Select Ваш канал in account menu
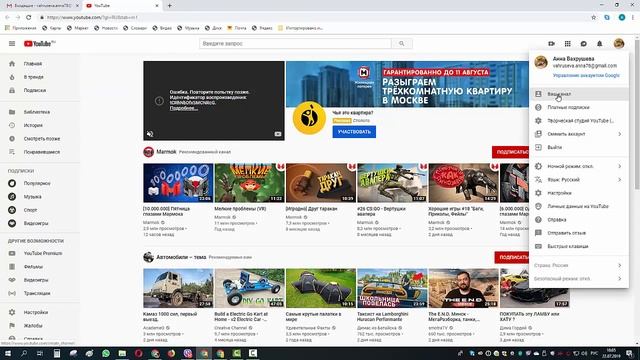Screen dimensions: 640x360 579,94
